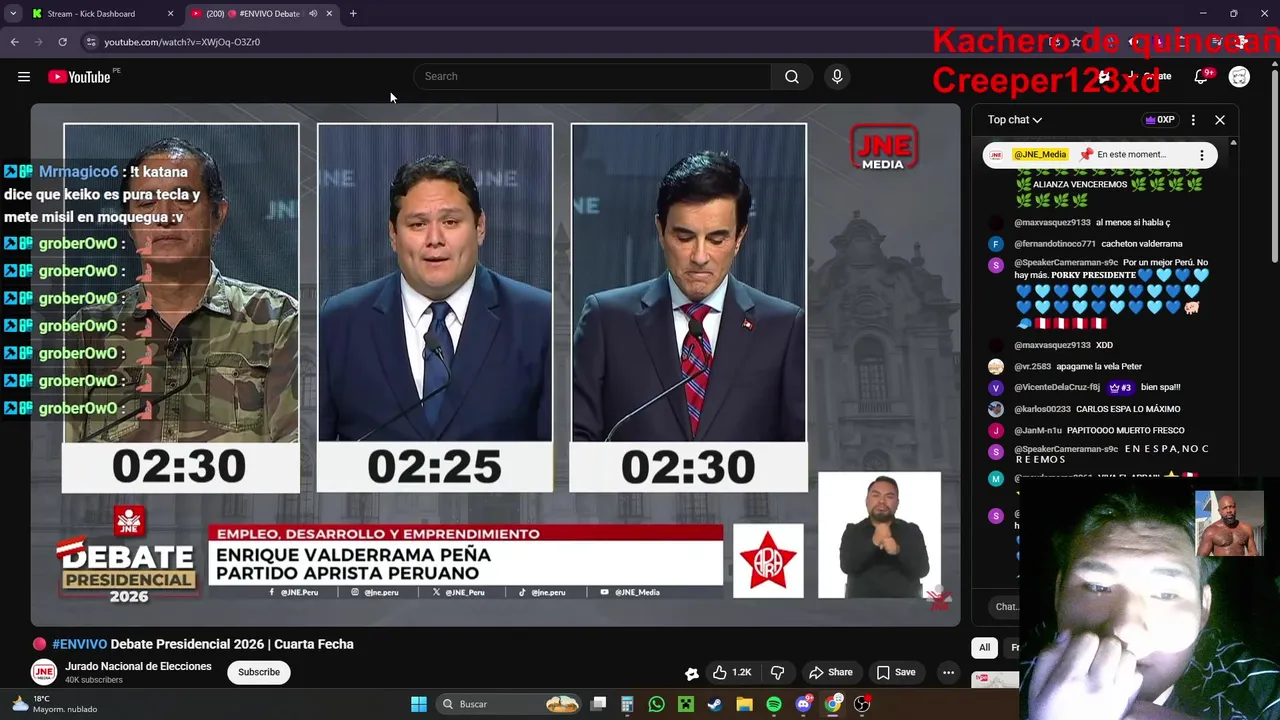
Task: Launch Calculator from taskbar
Action: 627,704
